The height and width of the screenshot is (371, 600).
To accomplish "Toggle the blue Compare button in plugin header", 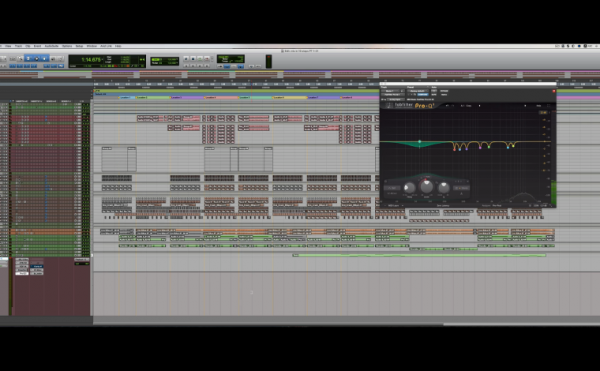I will [x=422, y=94].
